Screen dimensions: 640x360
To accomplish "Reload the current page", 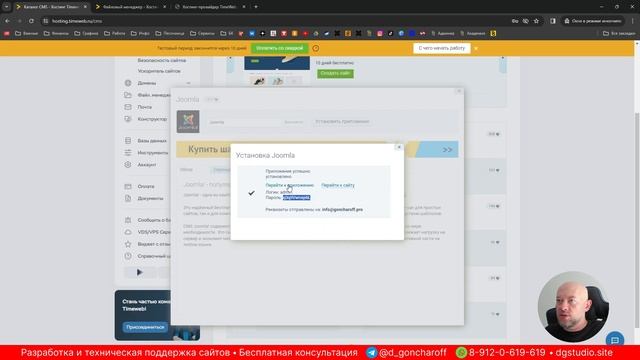I will pyautogui.click(x=31, y=21).
